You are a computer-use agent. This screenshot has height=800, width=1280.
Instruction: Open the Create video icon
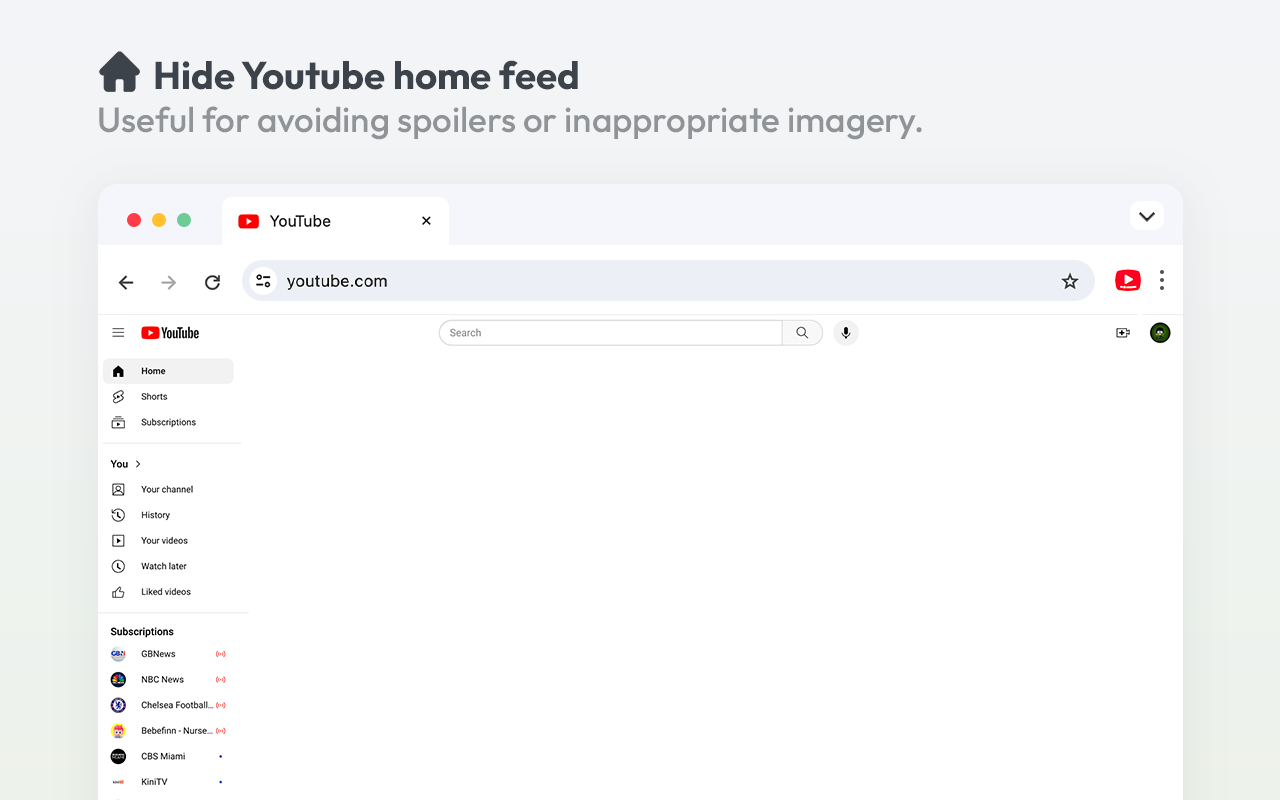(1123, 333)
